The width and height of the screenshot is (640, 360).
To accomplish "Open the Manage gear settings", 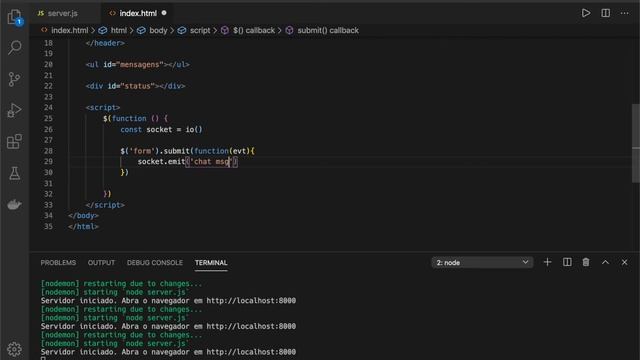I will coord(15,349).
